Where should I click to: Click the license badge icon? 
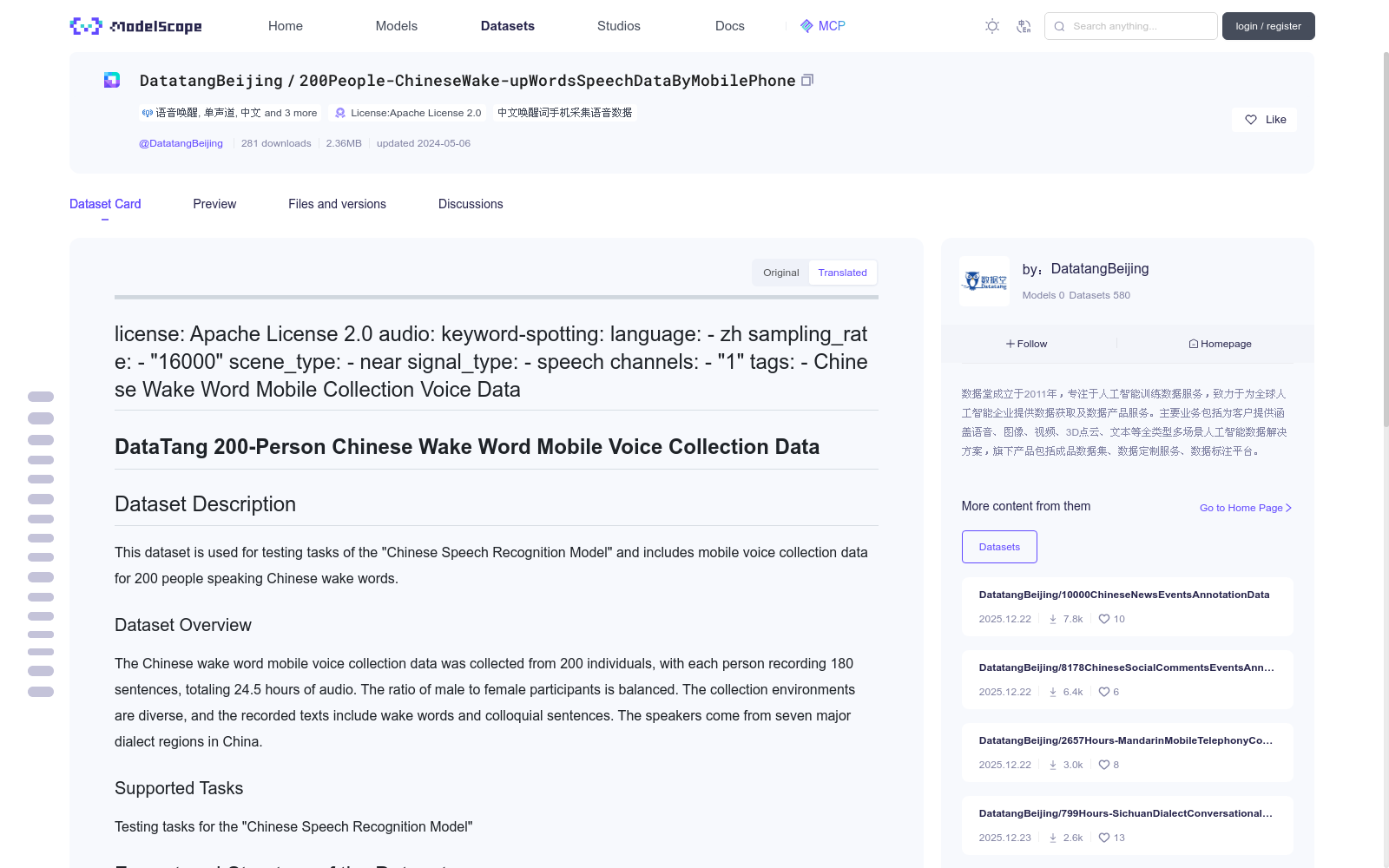[340, 113]
